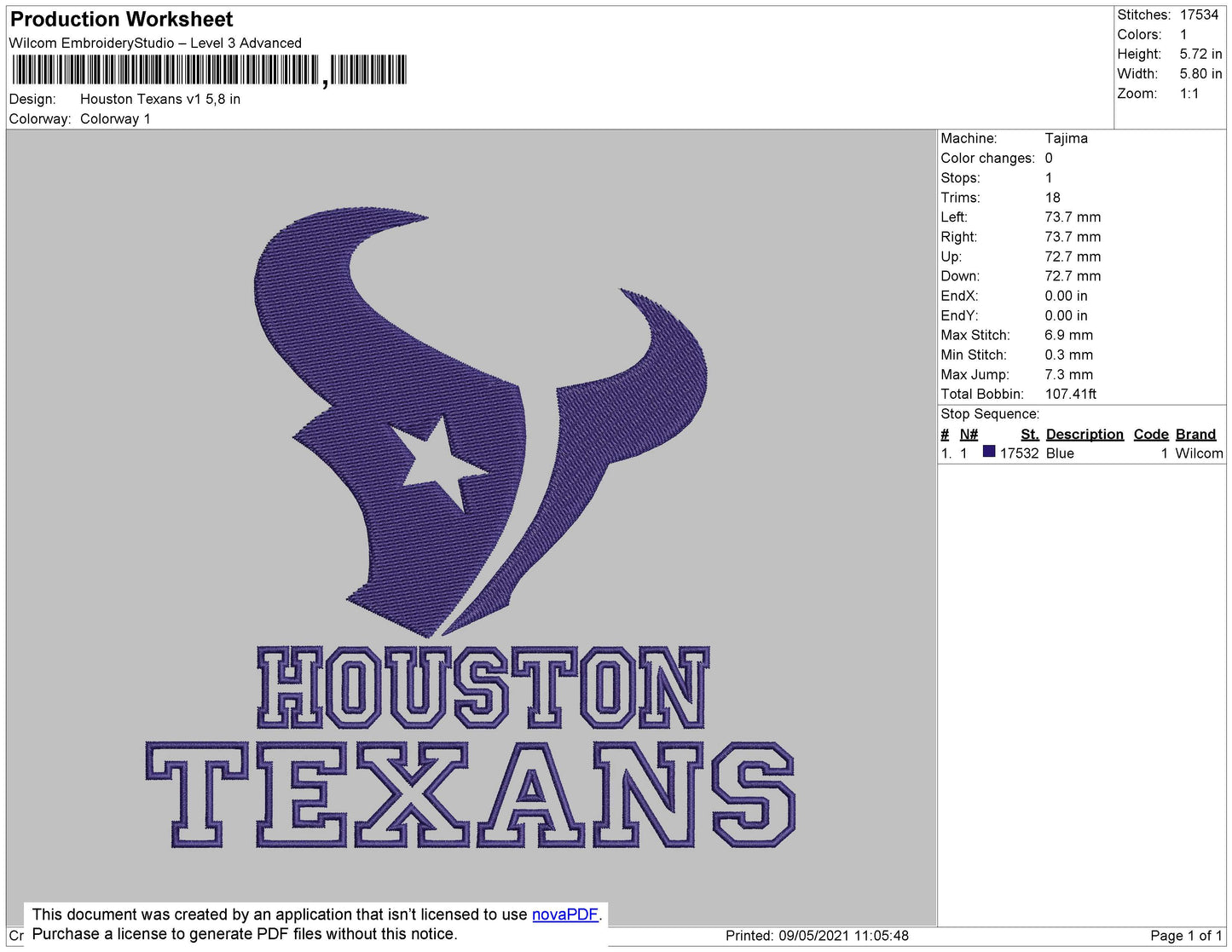Click the 'EndX:' value '0.00 in'
This screenshot has width=1232, height=952.
click(1067, 296)
